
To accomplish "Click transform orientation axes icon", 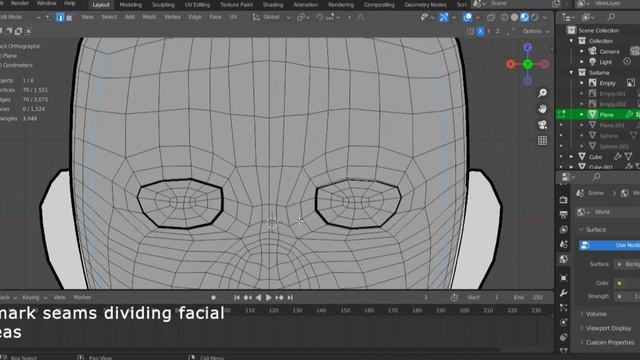I will (256, 17).
